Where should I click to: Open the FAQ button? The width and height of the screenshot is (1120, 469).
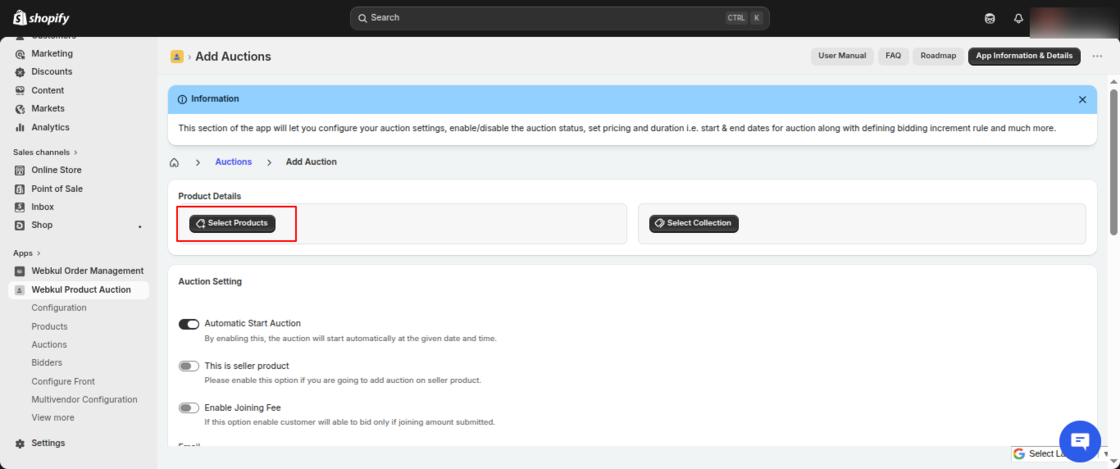click(x=894, y=56)
